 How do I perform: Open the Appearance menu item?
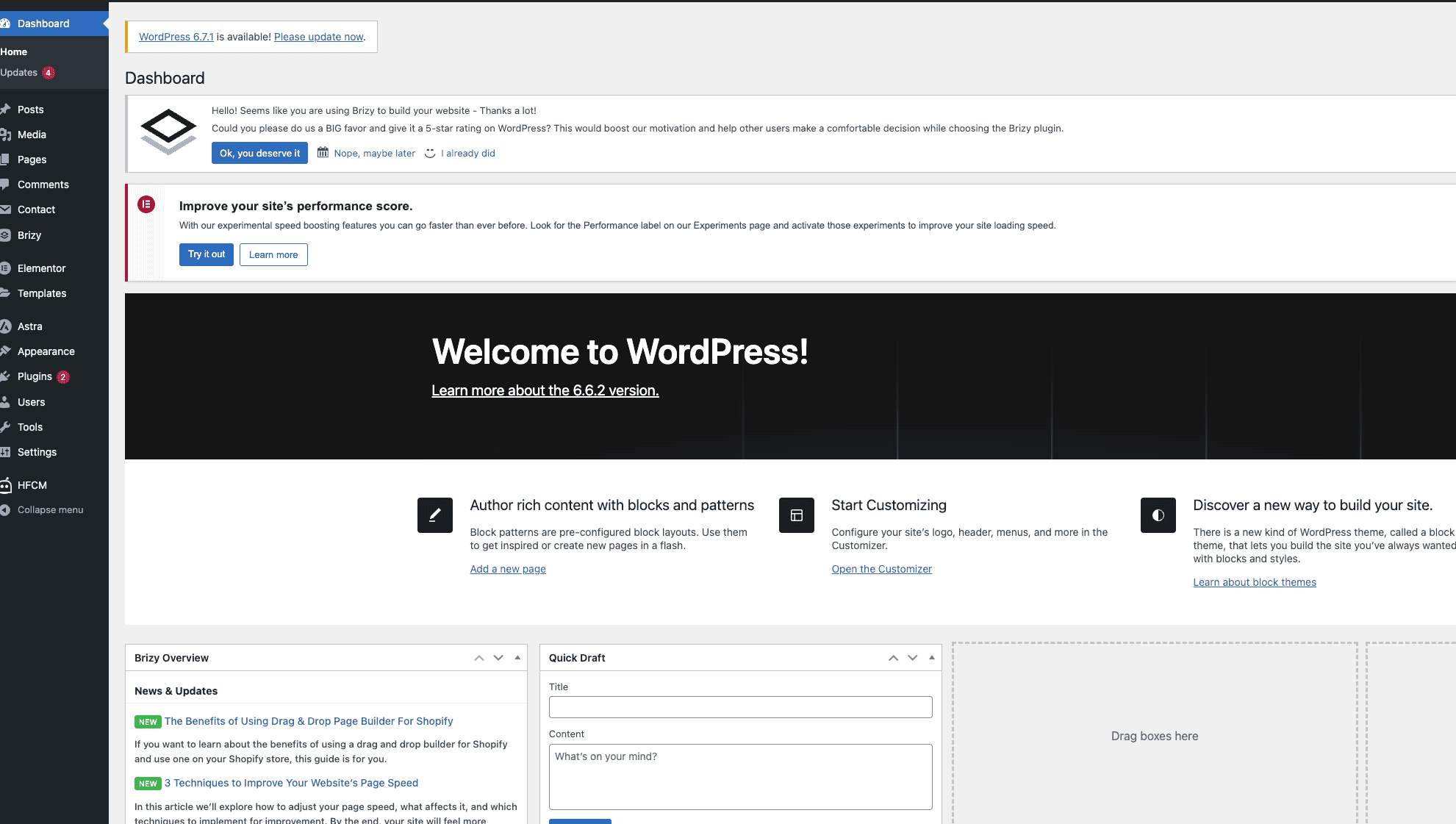46,350
